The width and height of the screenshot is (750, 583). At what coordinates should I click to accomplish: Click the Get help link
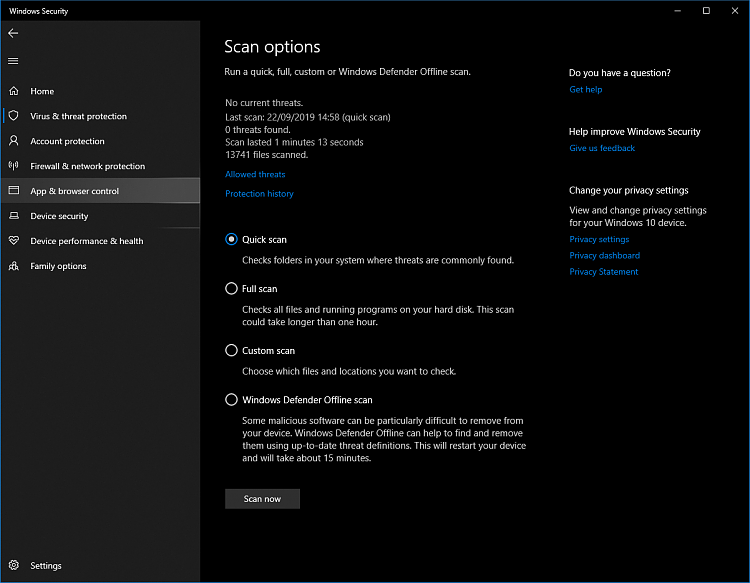pos(586,89)
